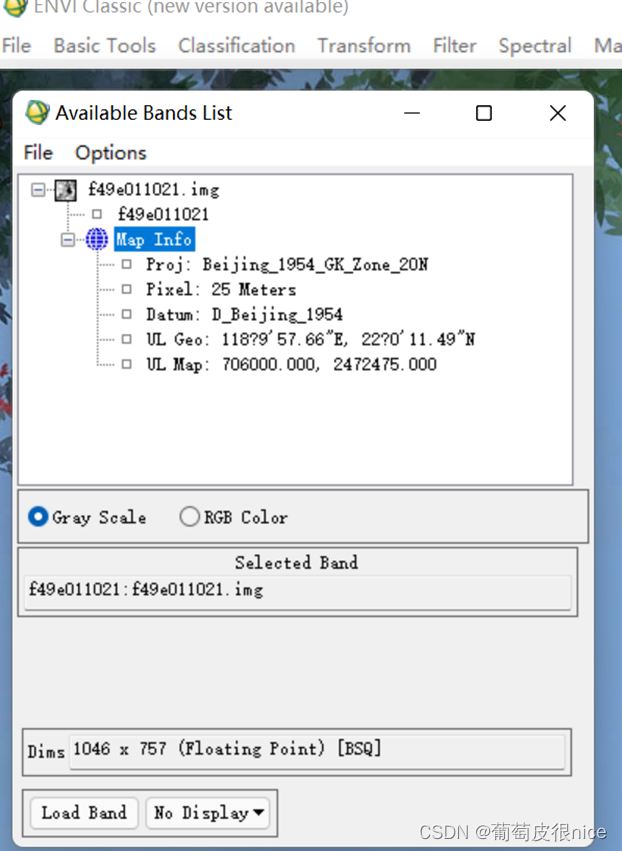The height and width of the screenshot is (851, 622).
Task: Select the Map Info tree item
Action: pos(154,239)
